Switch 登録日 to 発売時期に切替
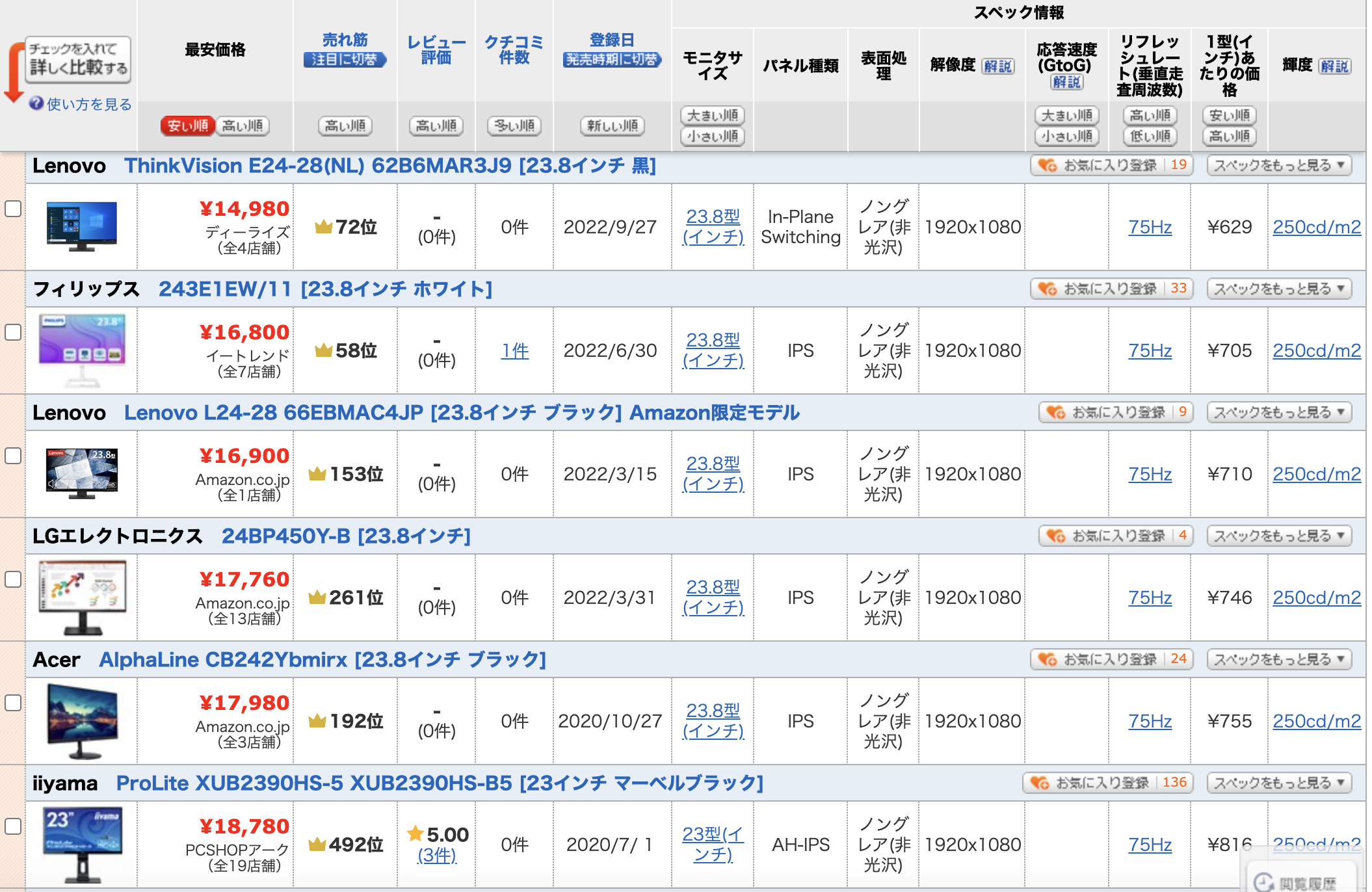The image size is (1372, 892). (613, 60)
